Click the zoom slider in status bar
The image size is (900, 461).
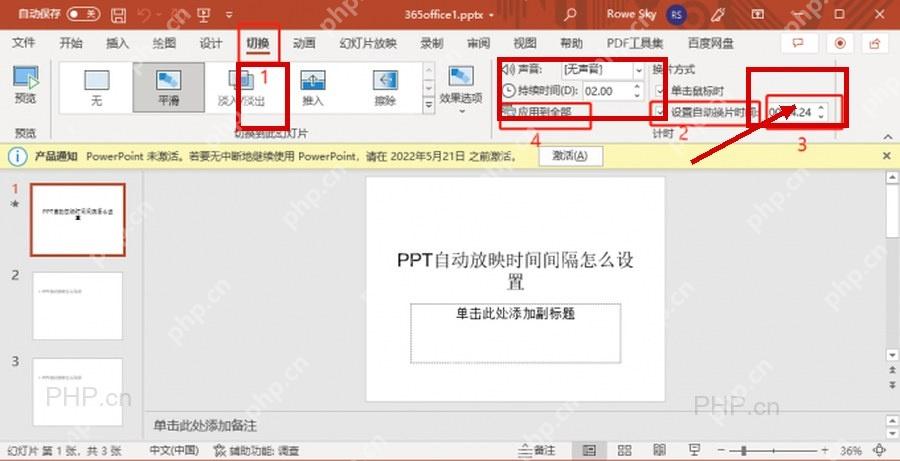point(773,451)
